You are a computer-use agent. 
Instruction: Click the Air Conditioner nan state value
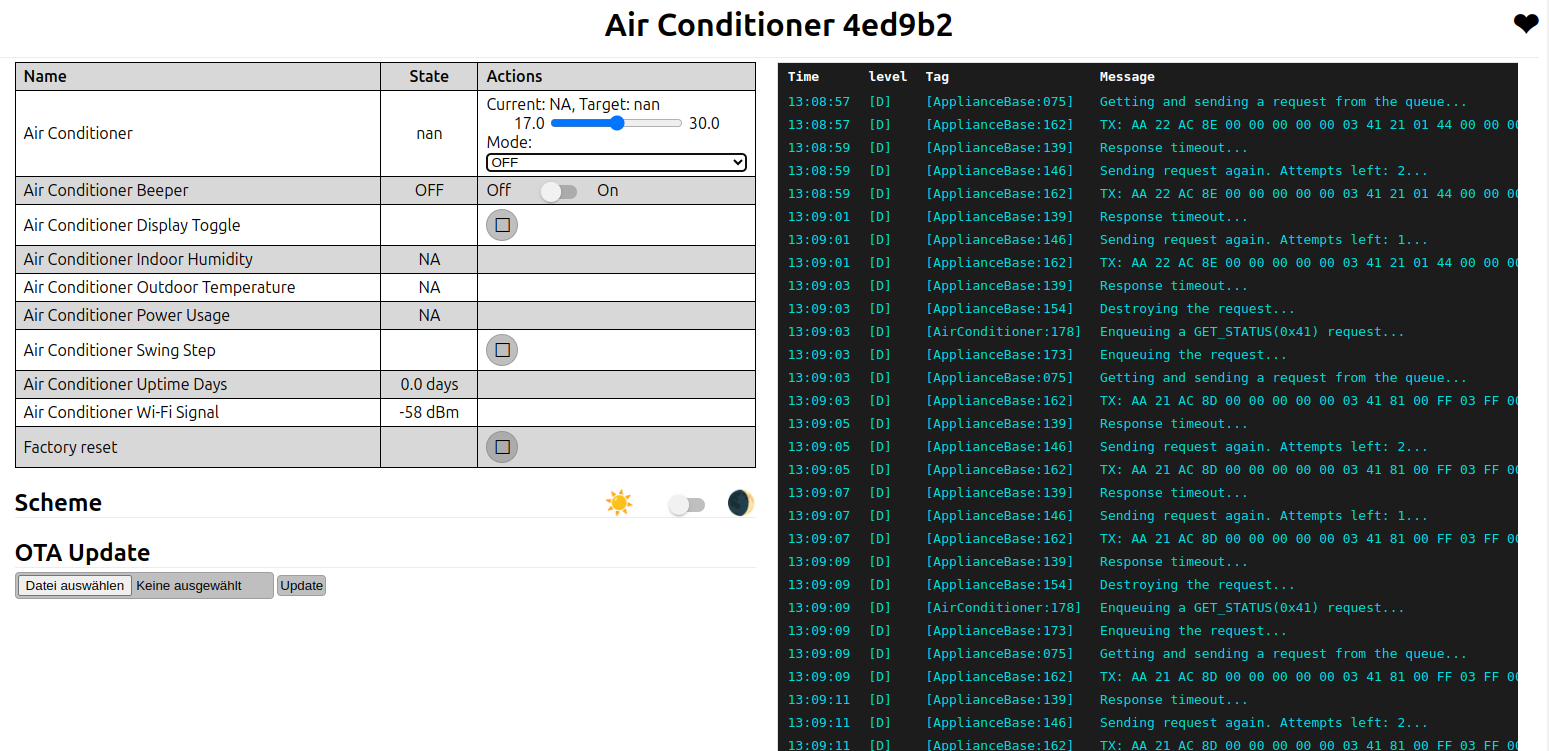tap(429, 133)
